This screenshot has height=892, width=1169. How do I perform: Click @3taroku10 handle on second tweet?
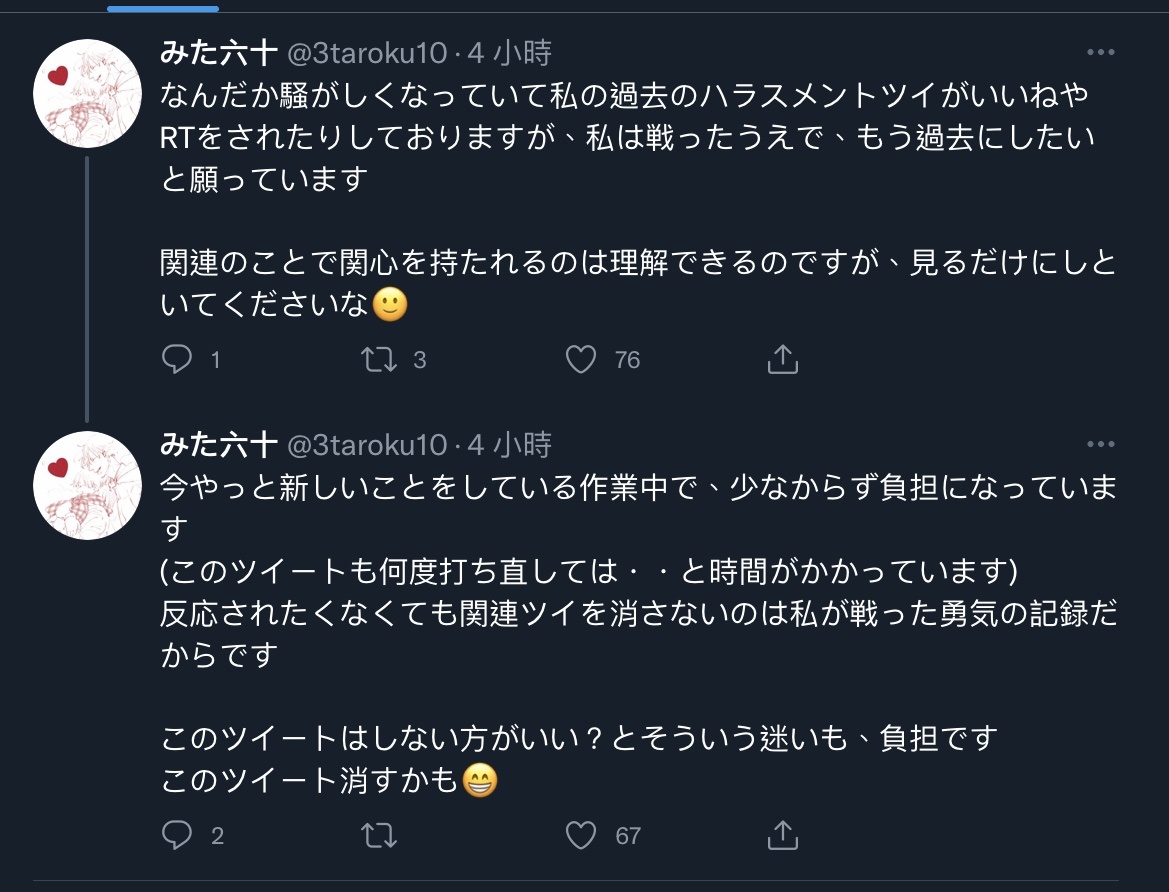coord(367,444)
